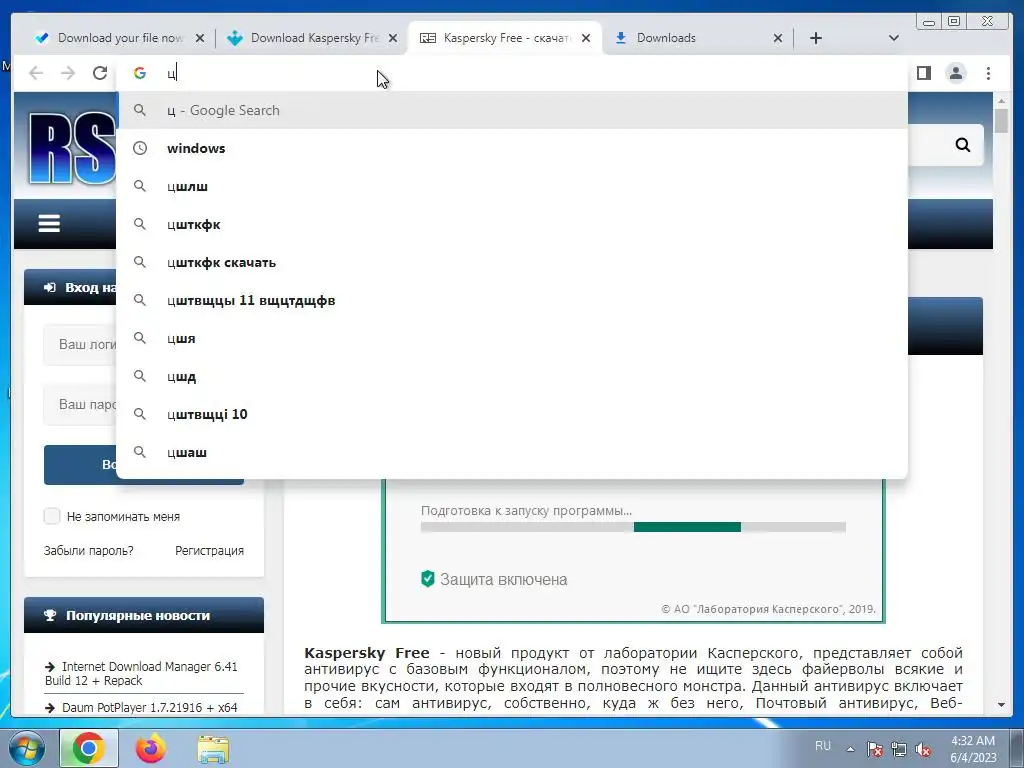The width and height of the screenshot is (1024, 768).
Task: Toggle 'Не запоминать меня' checkbox
Action: click(x=52, y=516)
